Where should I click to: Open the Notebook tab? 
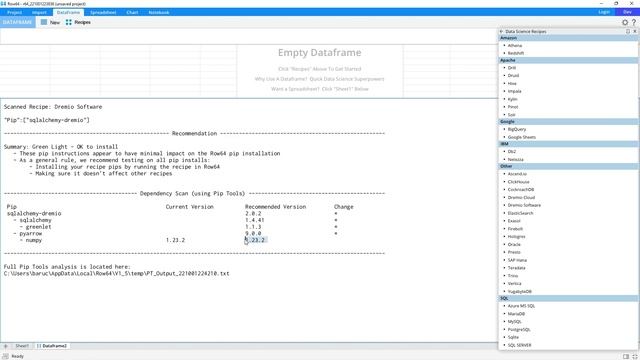pos(159,12)
